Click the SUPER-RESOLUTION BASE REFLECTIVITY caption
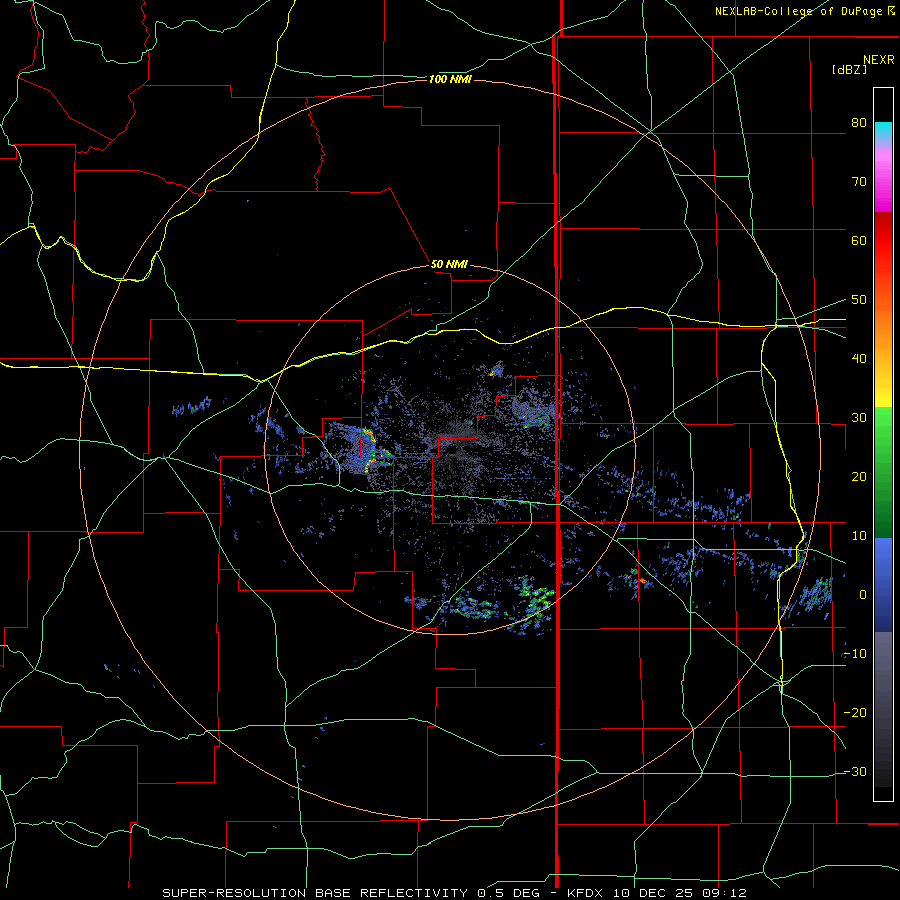Screen dimensions: 900x900 (x=316, y=893)
